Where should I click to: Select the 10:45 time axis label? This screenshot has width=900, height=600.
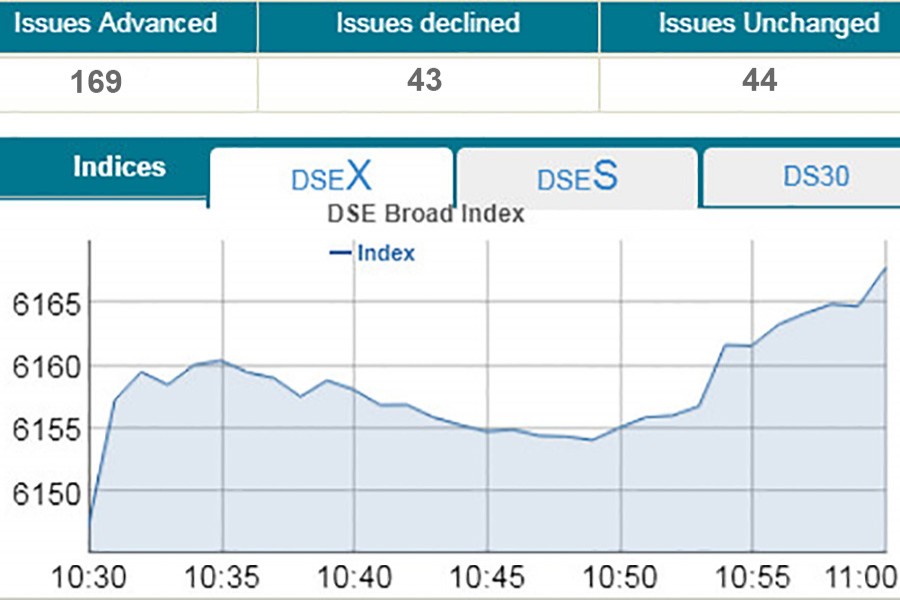tap(487, 578)
